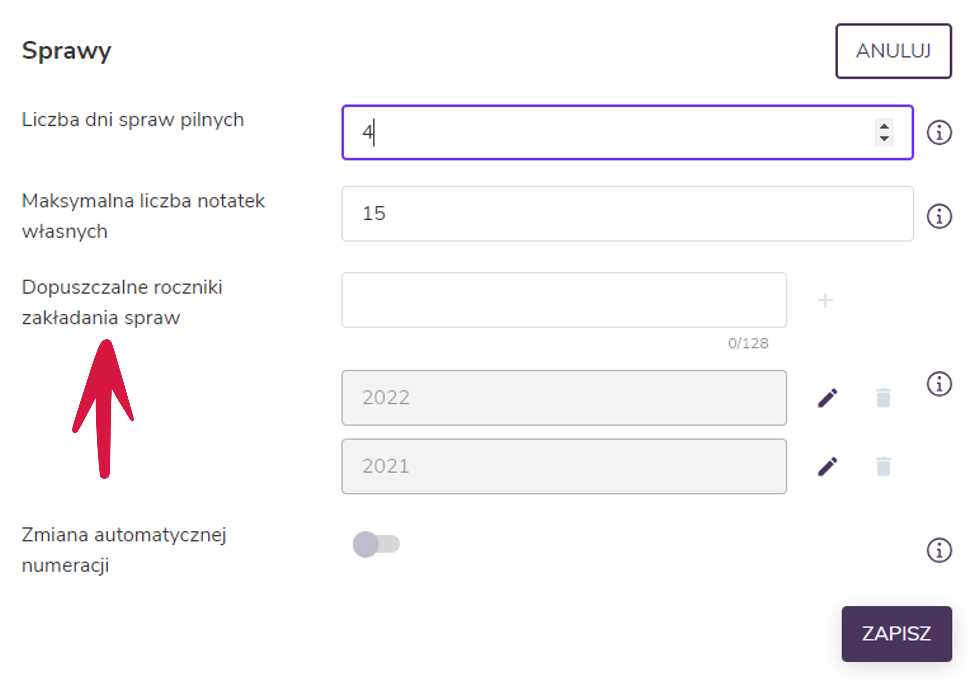Click info icon for Zmiana automatycznej numeracji
This screenshot has height=681, width=972.
tap(939, 550)
